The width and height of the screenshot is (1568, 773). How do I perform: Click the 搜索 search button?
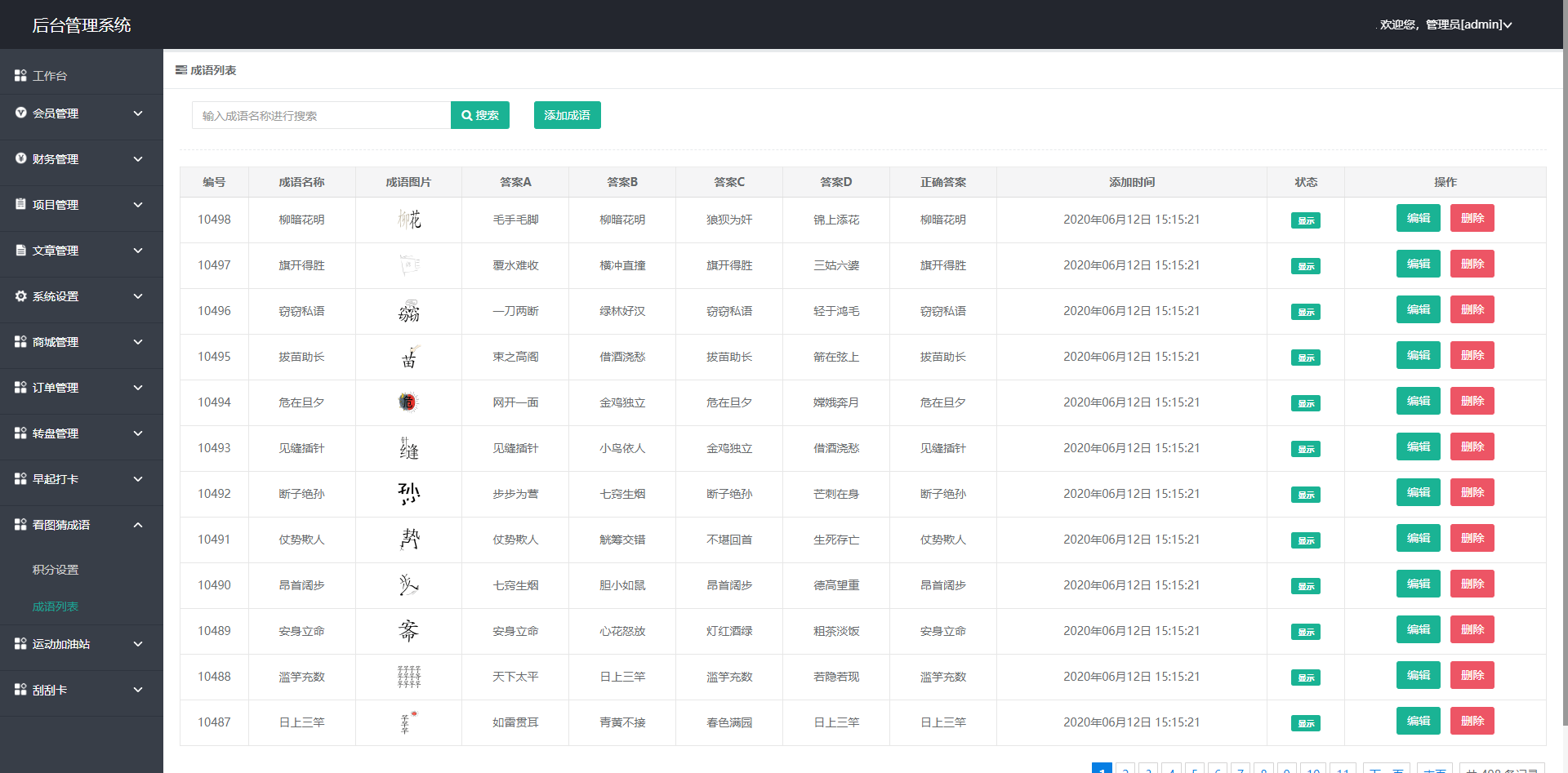click(x=480, y=115)
